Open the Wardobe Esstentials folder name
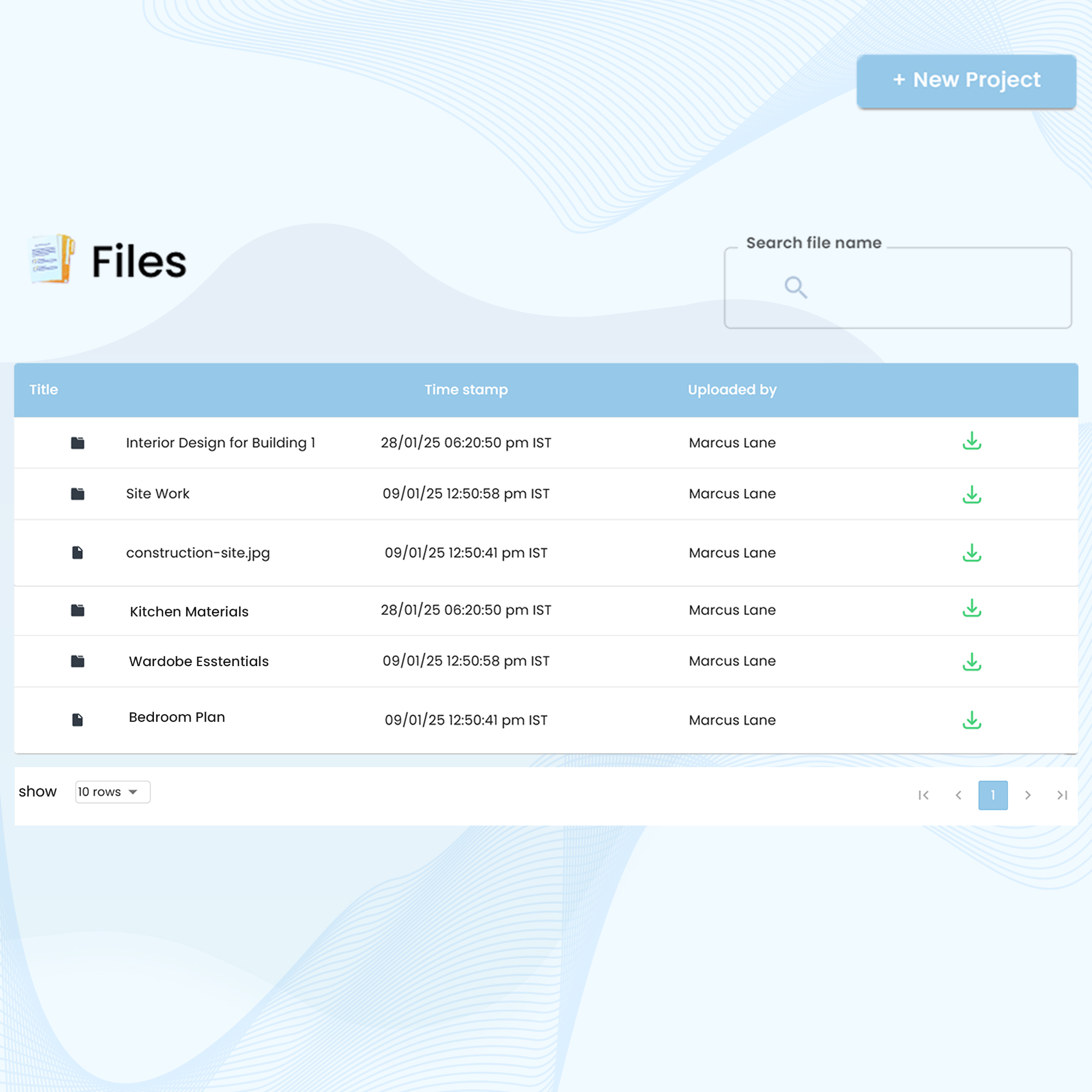Screen dimensions: 1092x1092 coord(198,661)
